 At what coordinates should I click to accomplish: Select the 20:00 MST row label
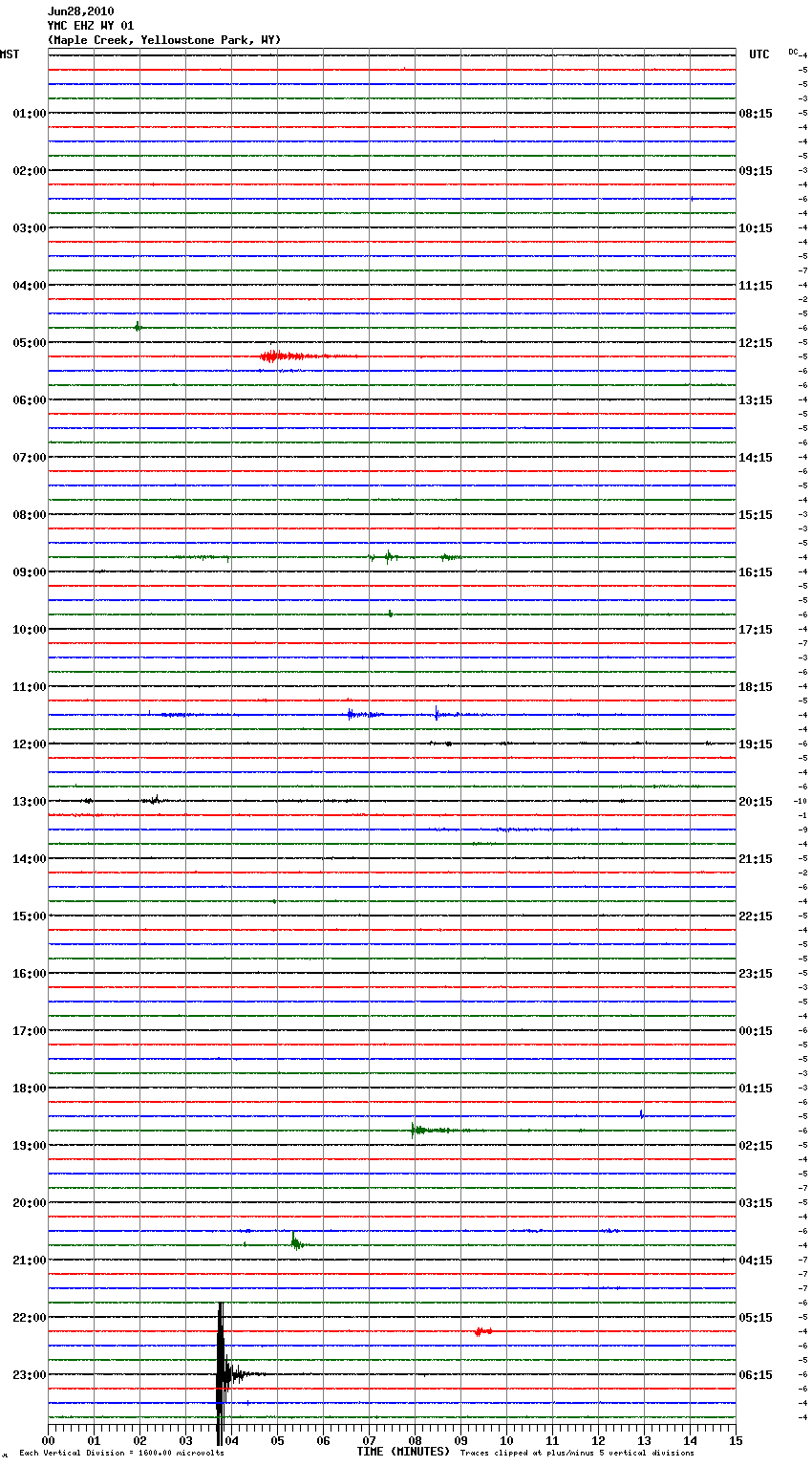30,1203
